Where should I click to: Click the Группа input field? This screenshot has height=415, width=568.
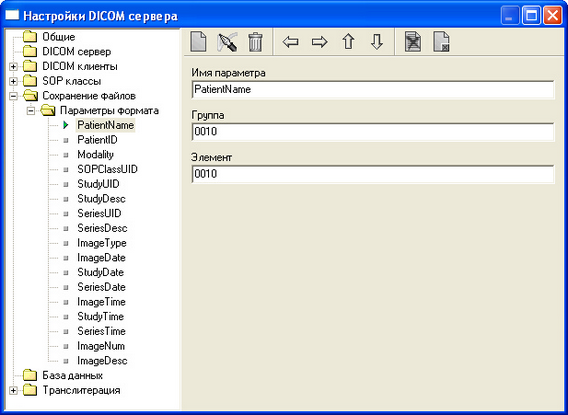[x=373, y=131]
